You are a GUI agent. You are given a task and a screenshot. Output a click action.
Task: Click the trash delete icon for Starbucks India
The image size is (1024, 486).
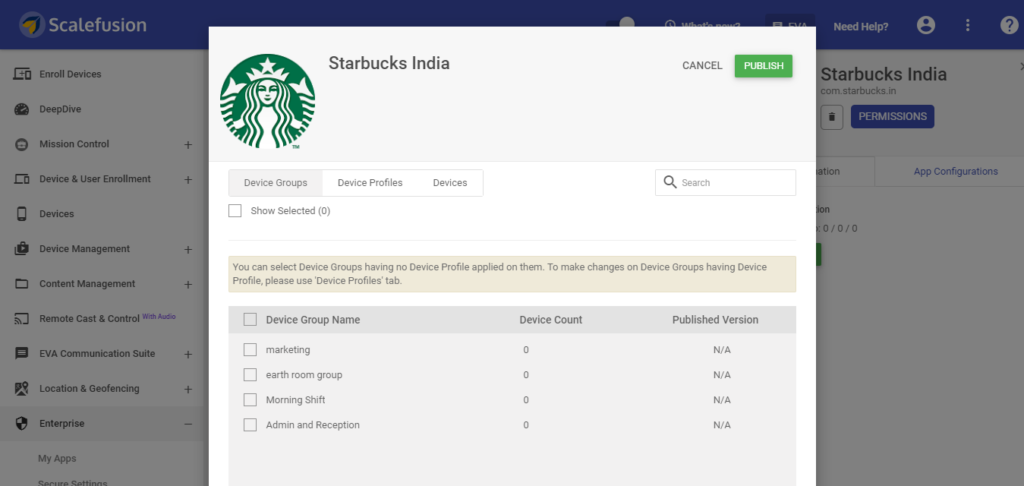click(831, 117)
